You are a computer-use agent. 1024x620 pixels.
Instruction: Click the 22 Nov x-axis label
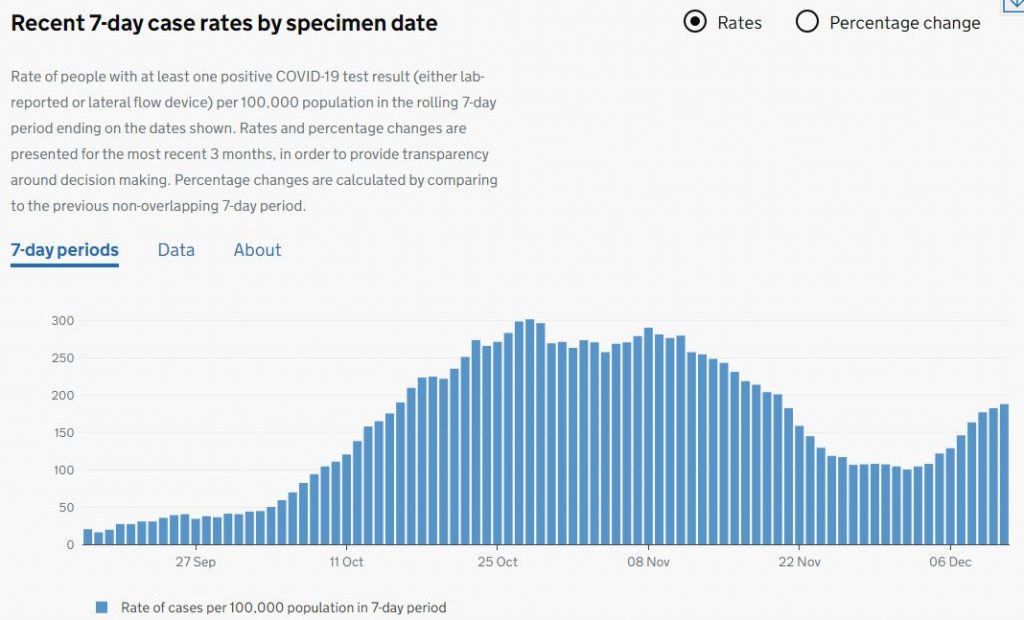800,562
